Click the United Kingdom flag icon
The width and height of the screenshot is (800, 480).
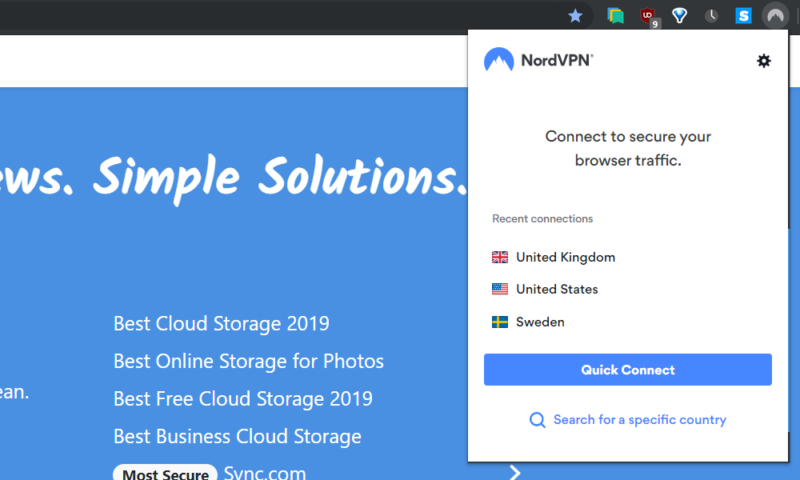[x=499, y=257]
